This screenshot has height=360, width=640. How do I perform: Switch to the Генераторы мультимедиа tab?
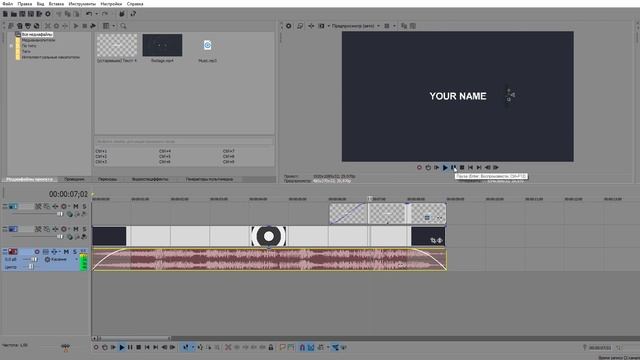tap(209, 179)
